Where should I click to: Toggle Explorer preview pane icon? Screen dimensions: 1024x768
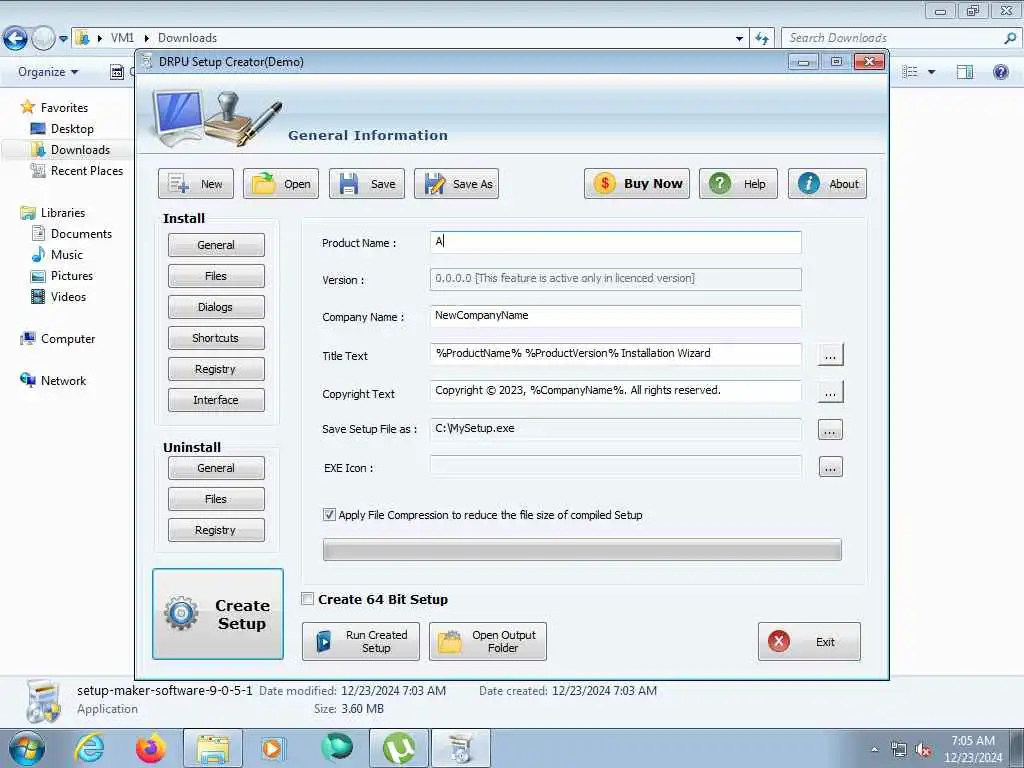click(965, 72)
